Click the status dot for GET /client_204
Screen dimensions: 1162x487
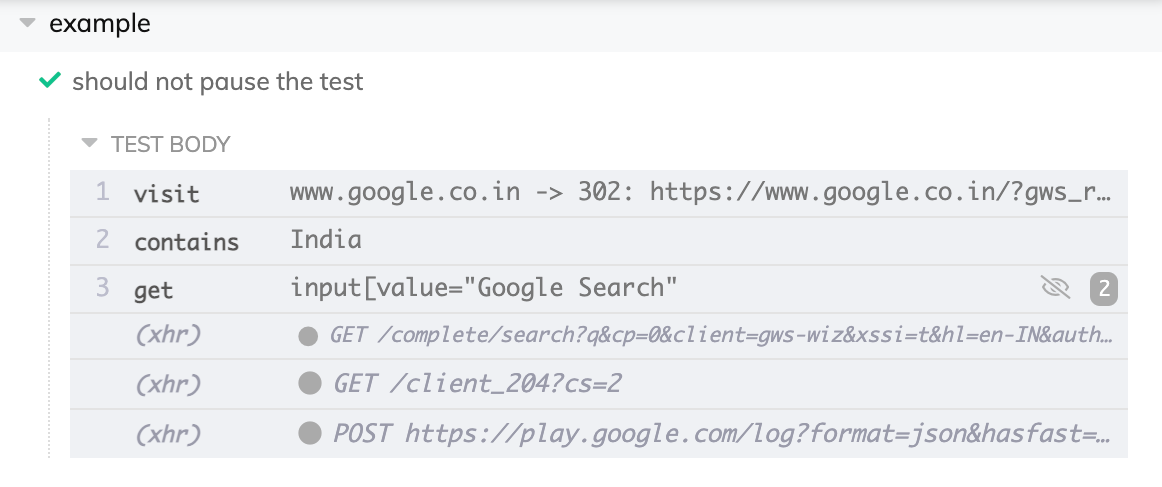[x=310, y=385]
